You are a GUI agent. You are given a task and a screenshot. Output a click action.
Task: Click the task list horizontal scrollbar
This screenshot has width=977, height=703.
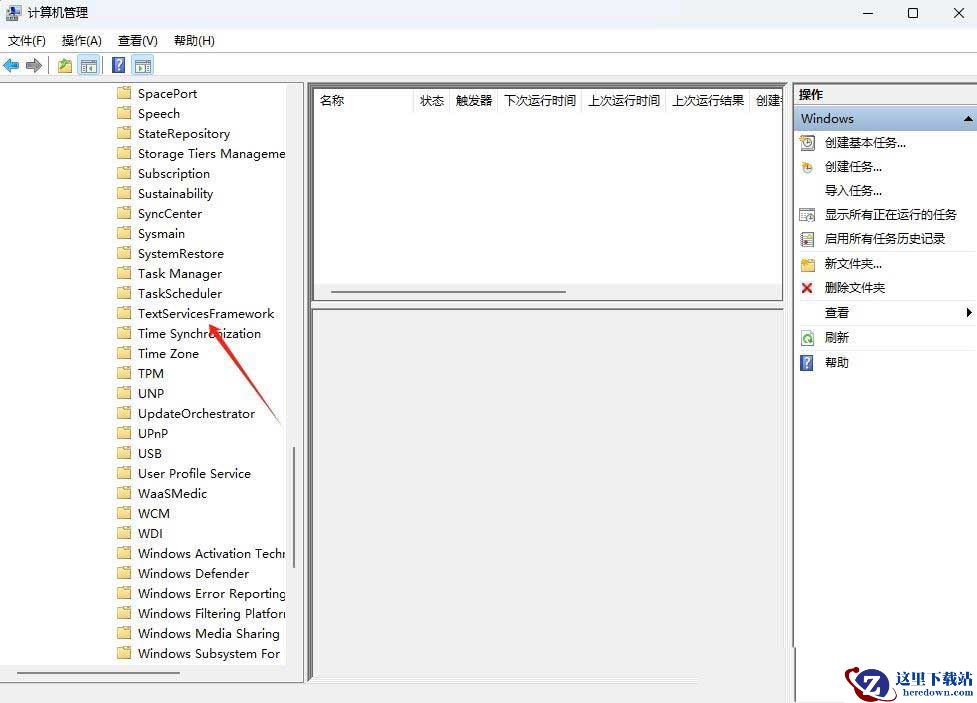click(x=448, y=292)
